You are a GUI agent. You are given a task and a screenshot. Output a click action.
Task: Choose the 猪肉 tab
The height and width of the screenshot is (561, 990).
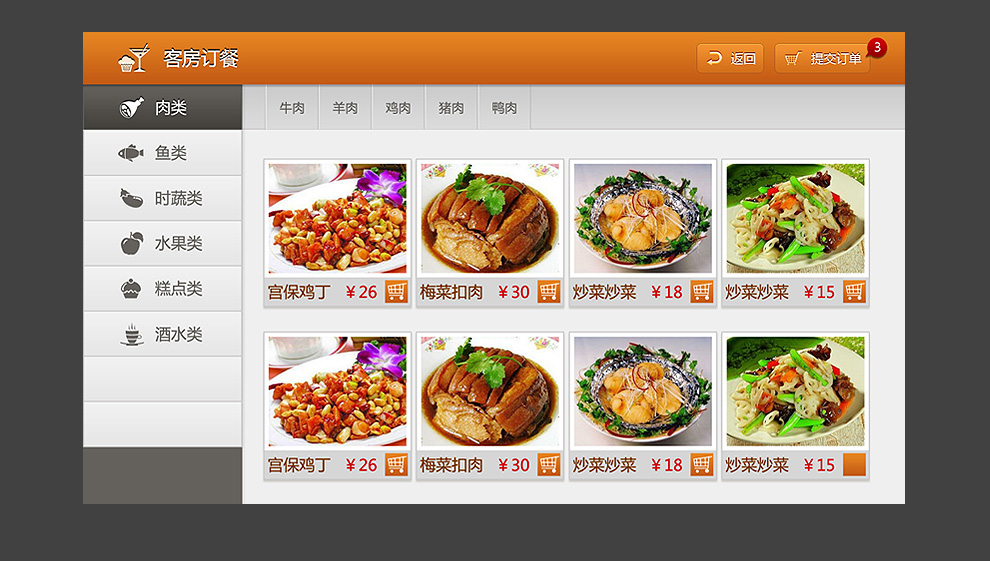click(x=451, y=108)
